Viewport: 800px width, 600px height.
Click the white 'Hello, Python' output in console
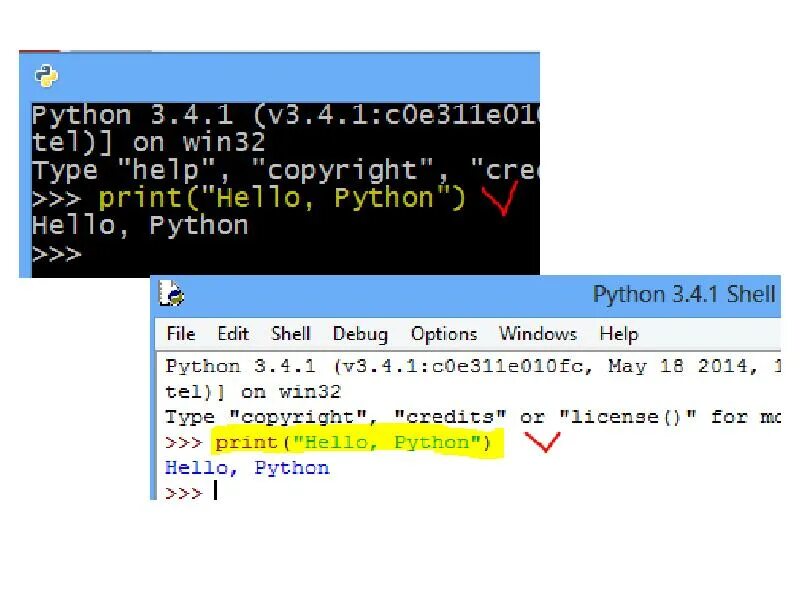(x=140, y=226)
